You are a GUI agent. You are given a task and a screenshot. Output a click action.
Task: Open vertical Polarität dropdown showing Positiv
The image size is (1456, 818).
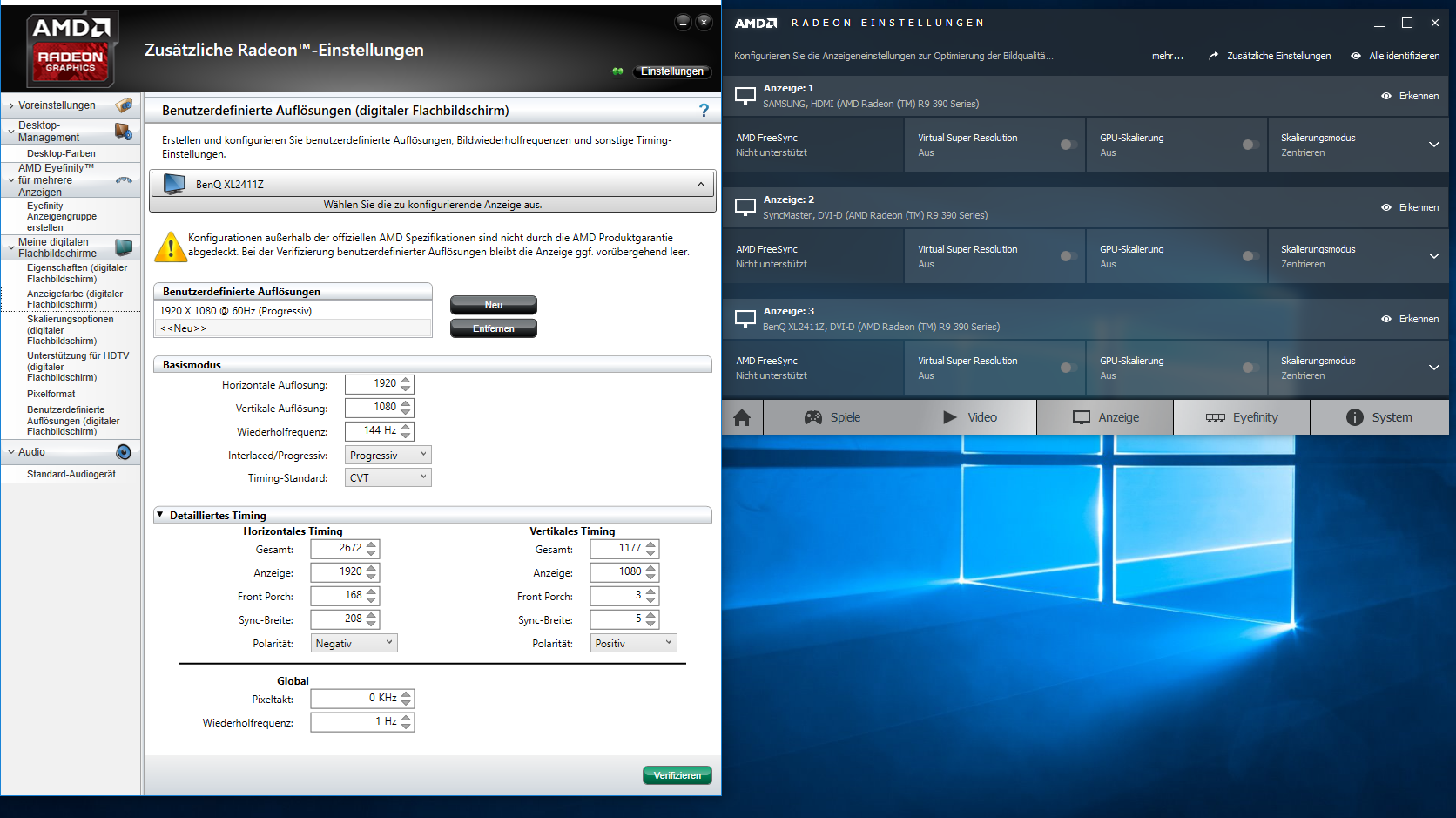[x=634, y=643]
